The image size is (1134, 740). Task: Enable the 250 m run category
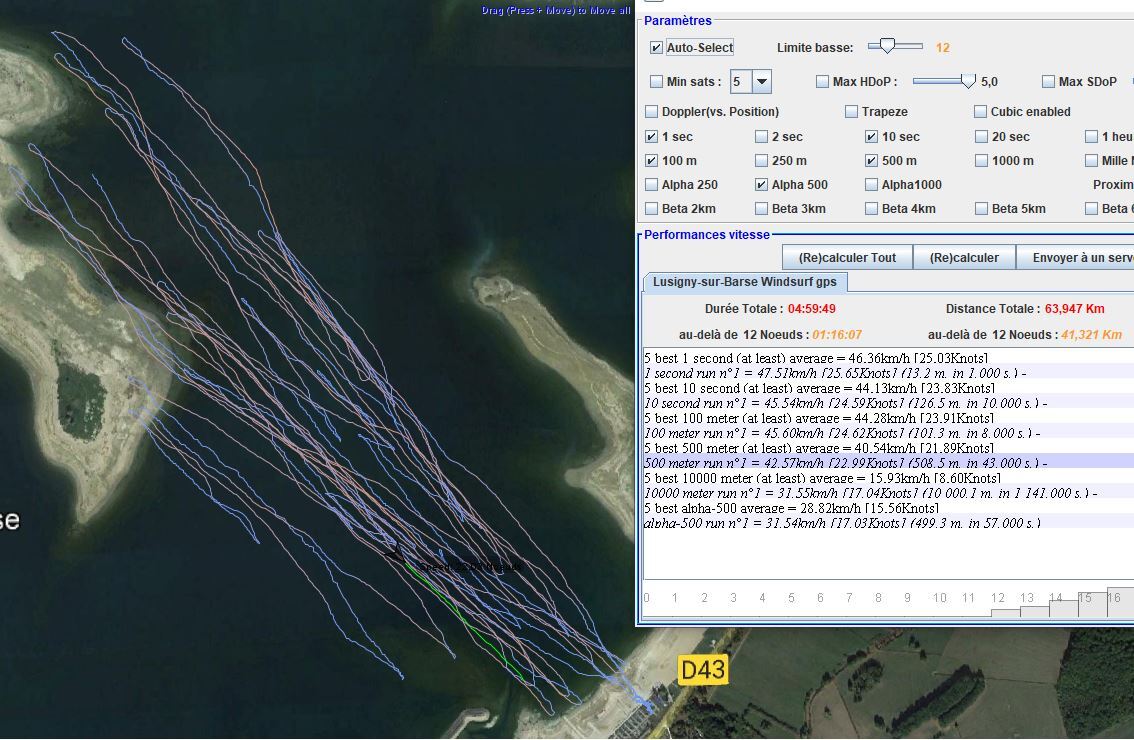tap(762, 161)
